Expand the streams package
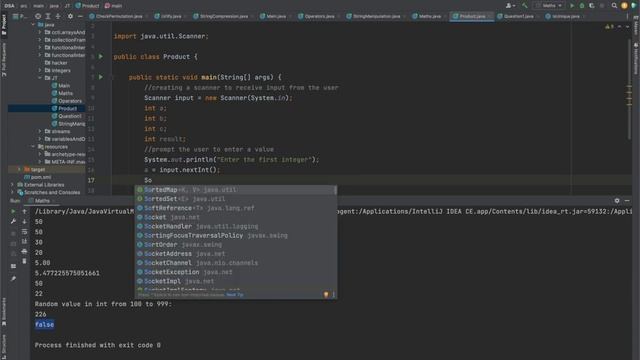 [x=40, y=131]
